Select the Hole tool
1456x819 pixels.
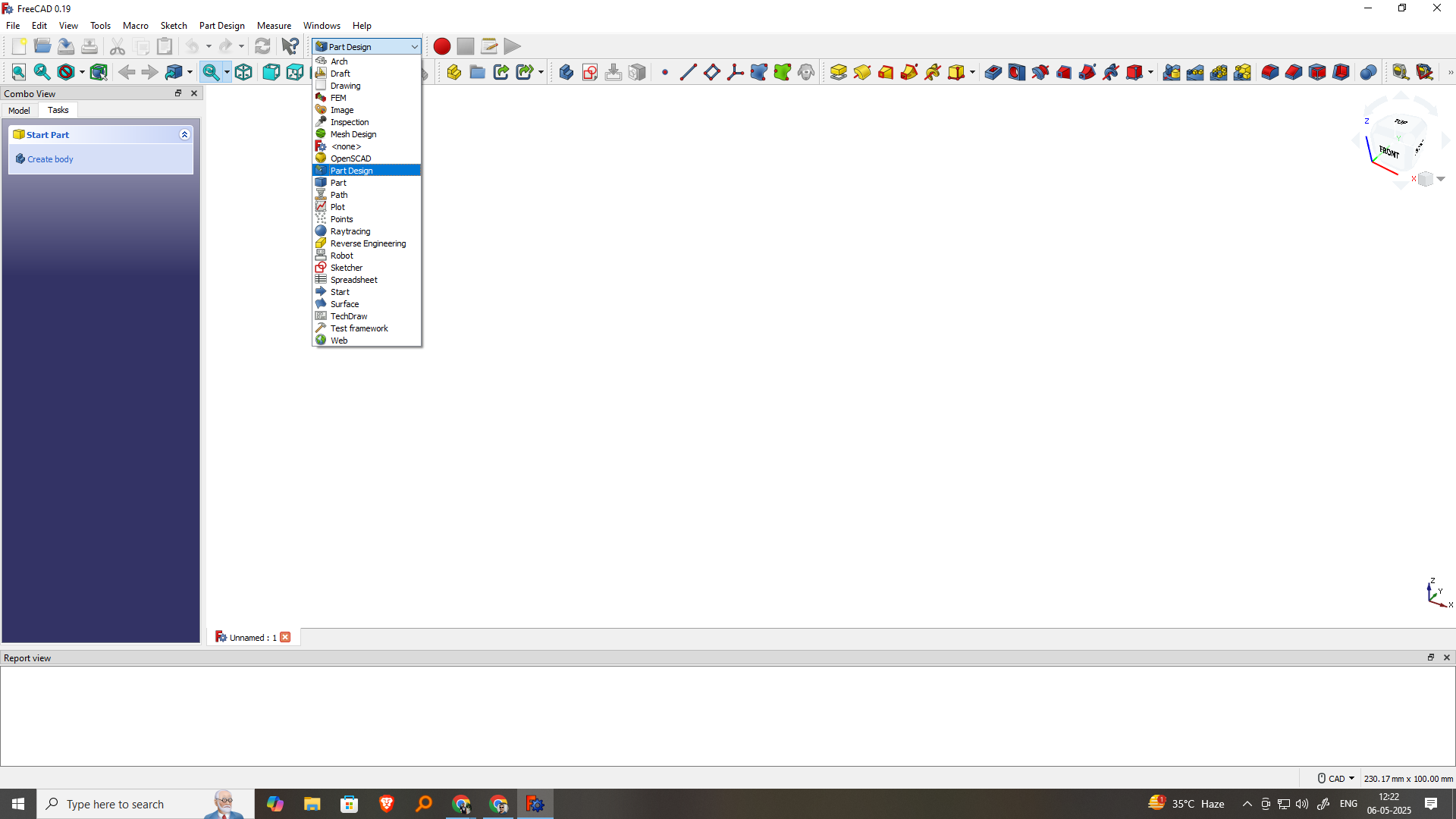[1017, 72]
